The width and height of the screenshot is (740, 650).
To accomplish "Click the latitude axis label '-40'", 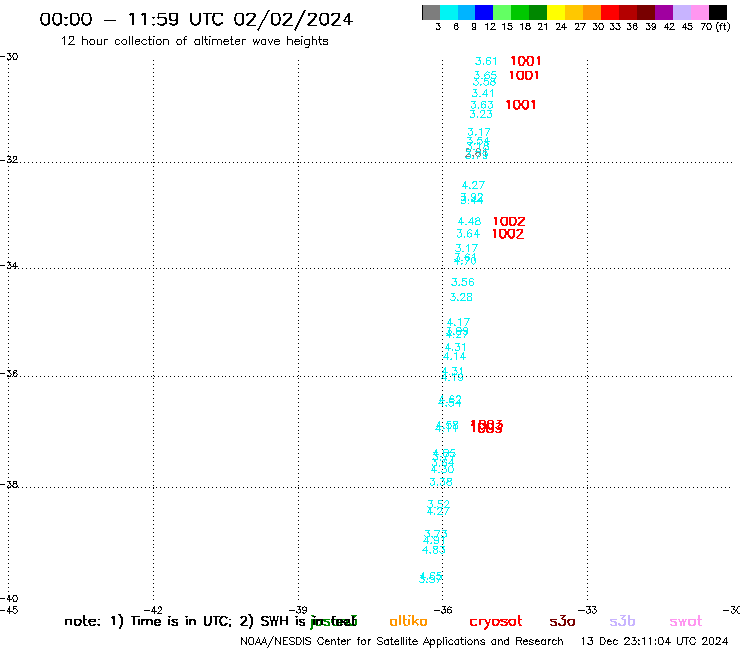I will coord(9,599).
